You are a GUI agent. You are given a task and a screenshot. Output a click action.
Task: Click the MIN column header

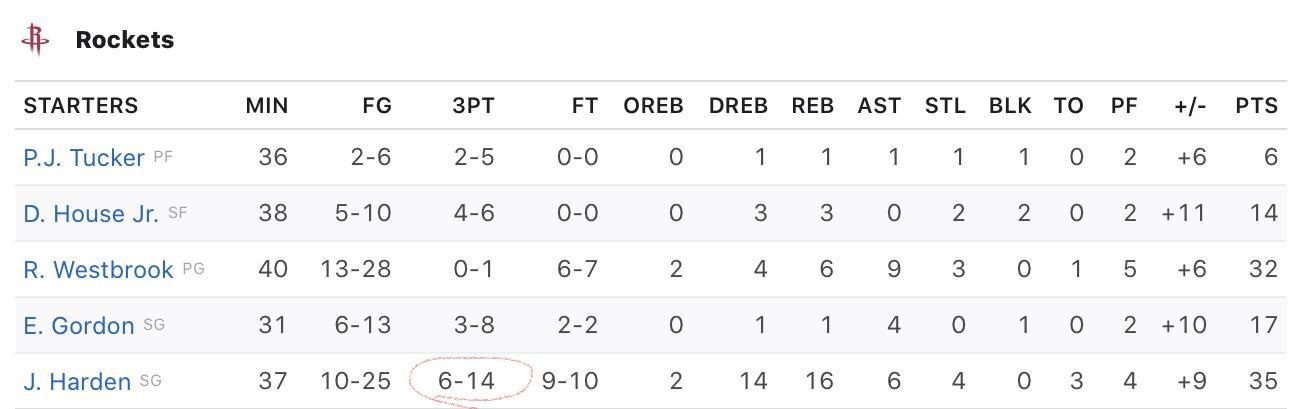coord(267,106)
